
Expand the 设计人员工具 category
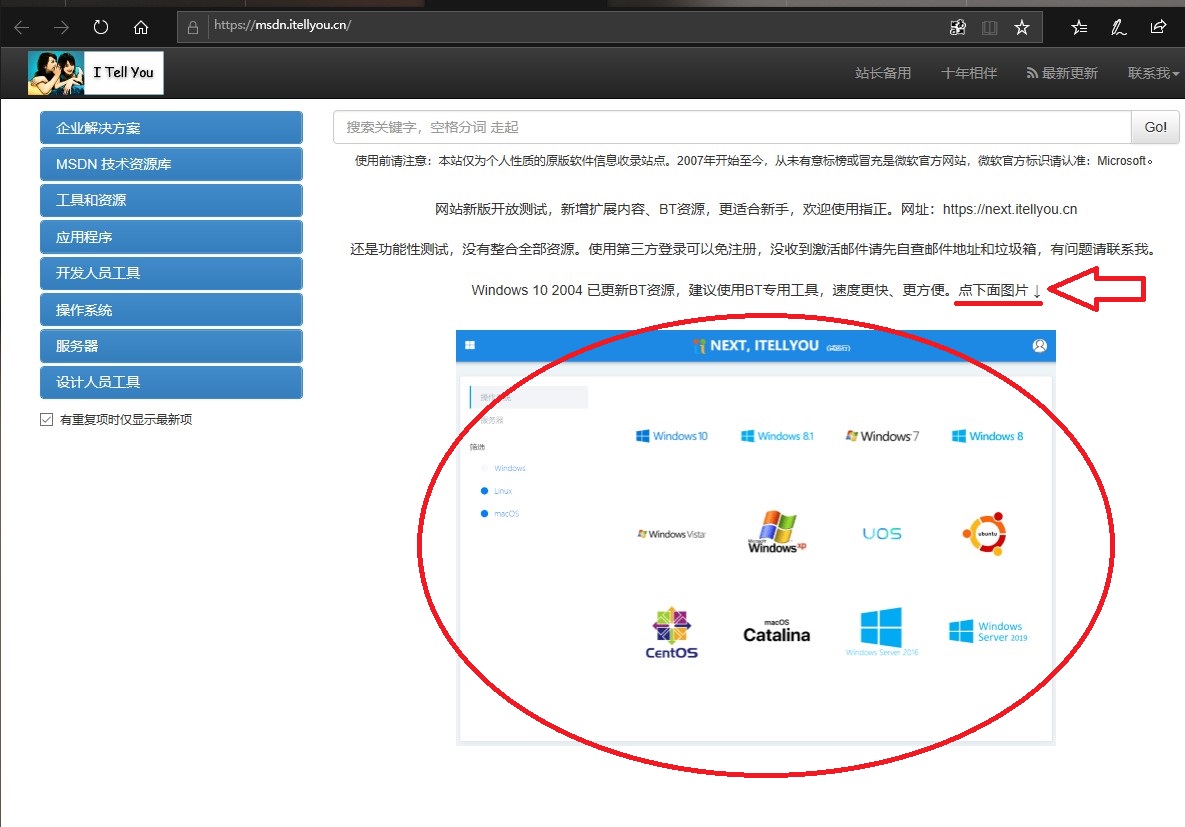tap(172, 382)
